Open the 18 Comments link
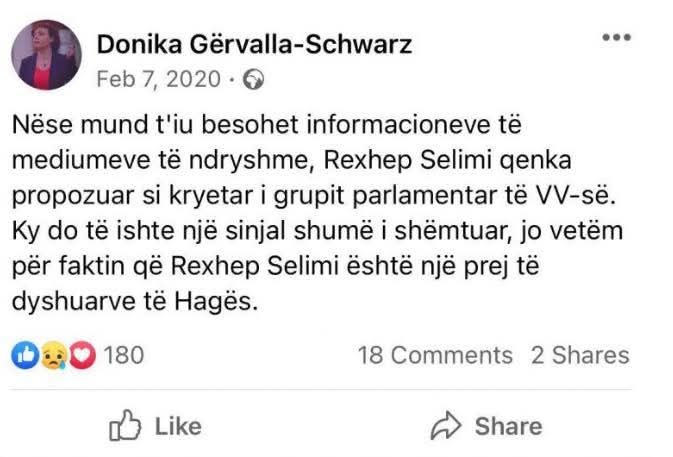Image resolution: width=673 pixels, height=457 pixels. coord(435,355)
